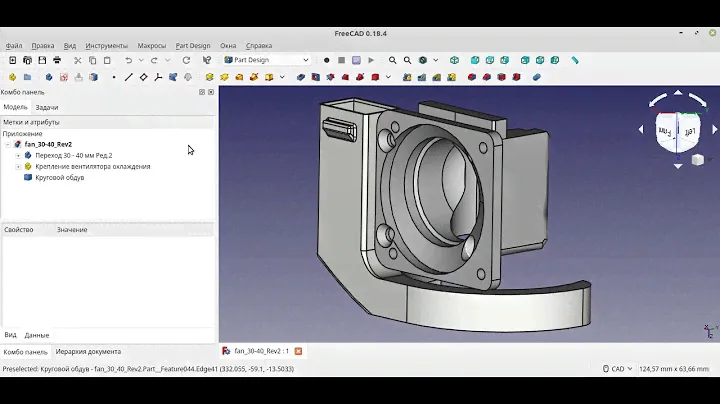Click the Cut scissors icon

pos(77,60)
